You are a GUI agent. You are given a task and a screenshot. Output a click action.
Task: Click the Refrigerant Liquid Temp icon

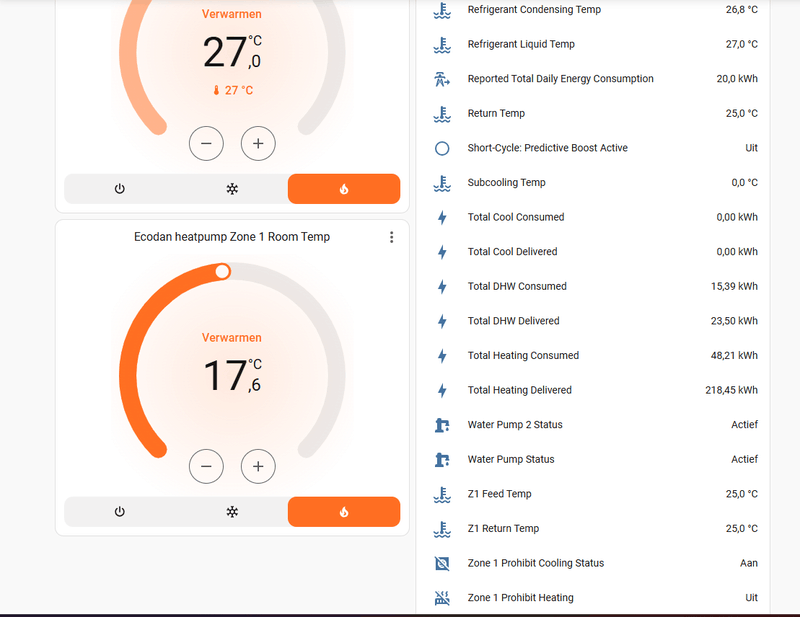[x=442, y=44]
